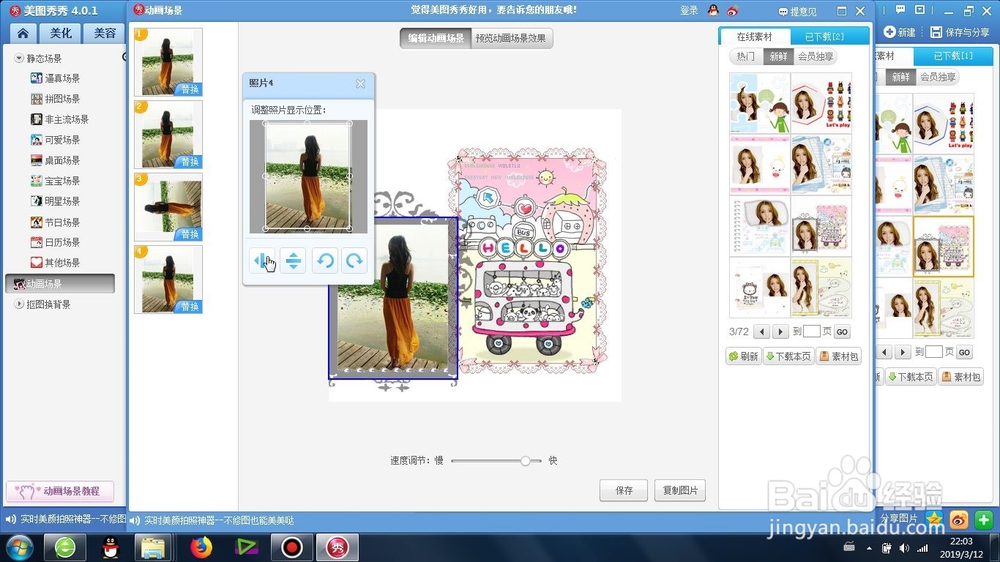Switch to the 美化 tab
This screenshot has height=562, width=1000.
point(61,33)
